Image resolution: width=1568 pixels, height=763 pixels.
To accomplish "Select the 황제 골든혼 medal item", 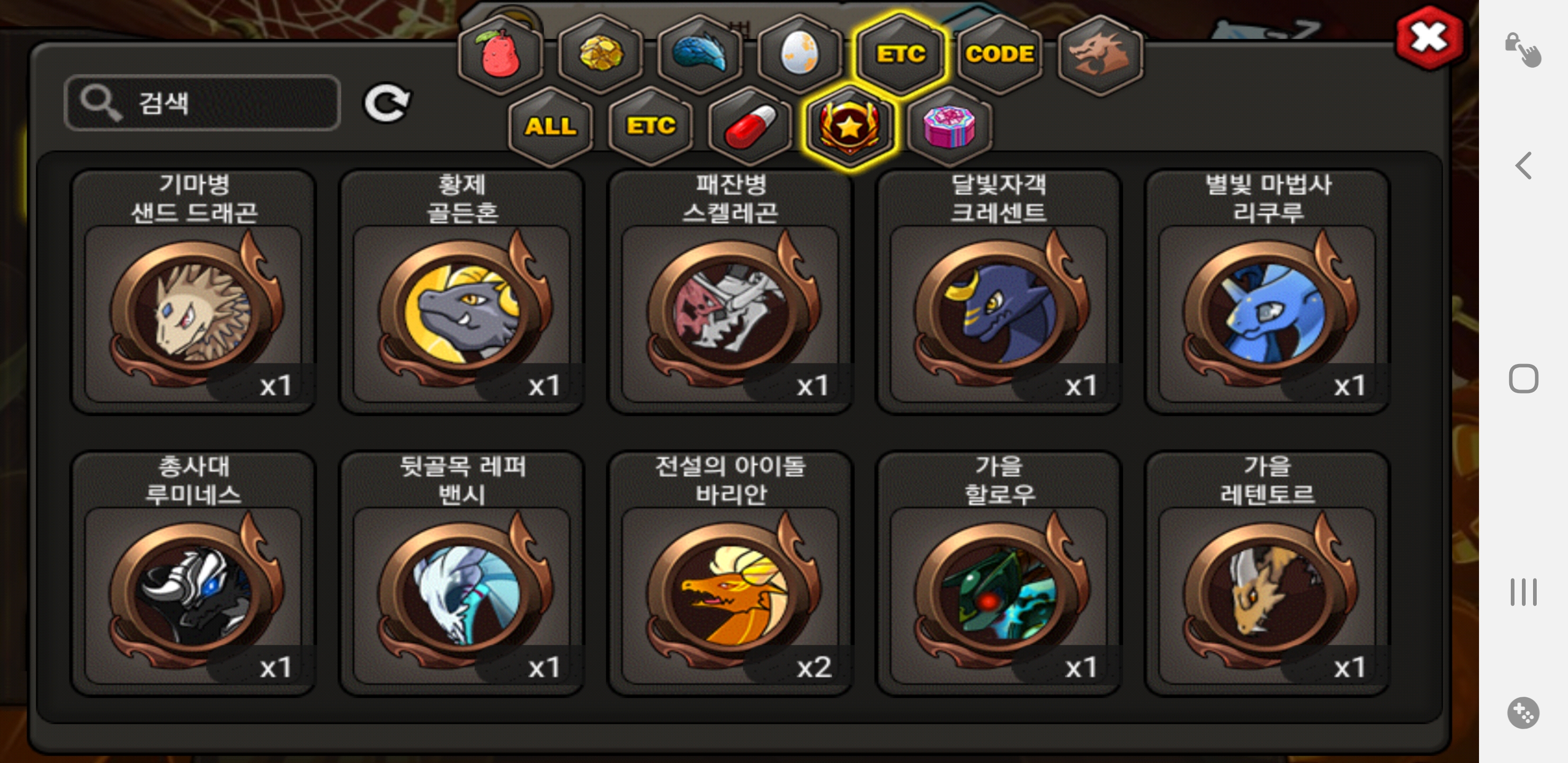I will click(462, 291).
